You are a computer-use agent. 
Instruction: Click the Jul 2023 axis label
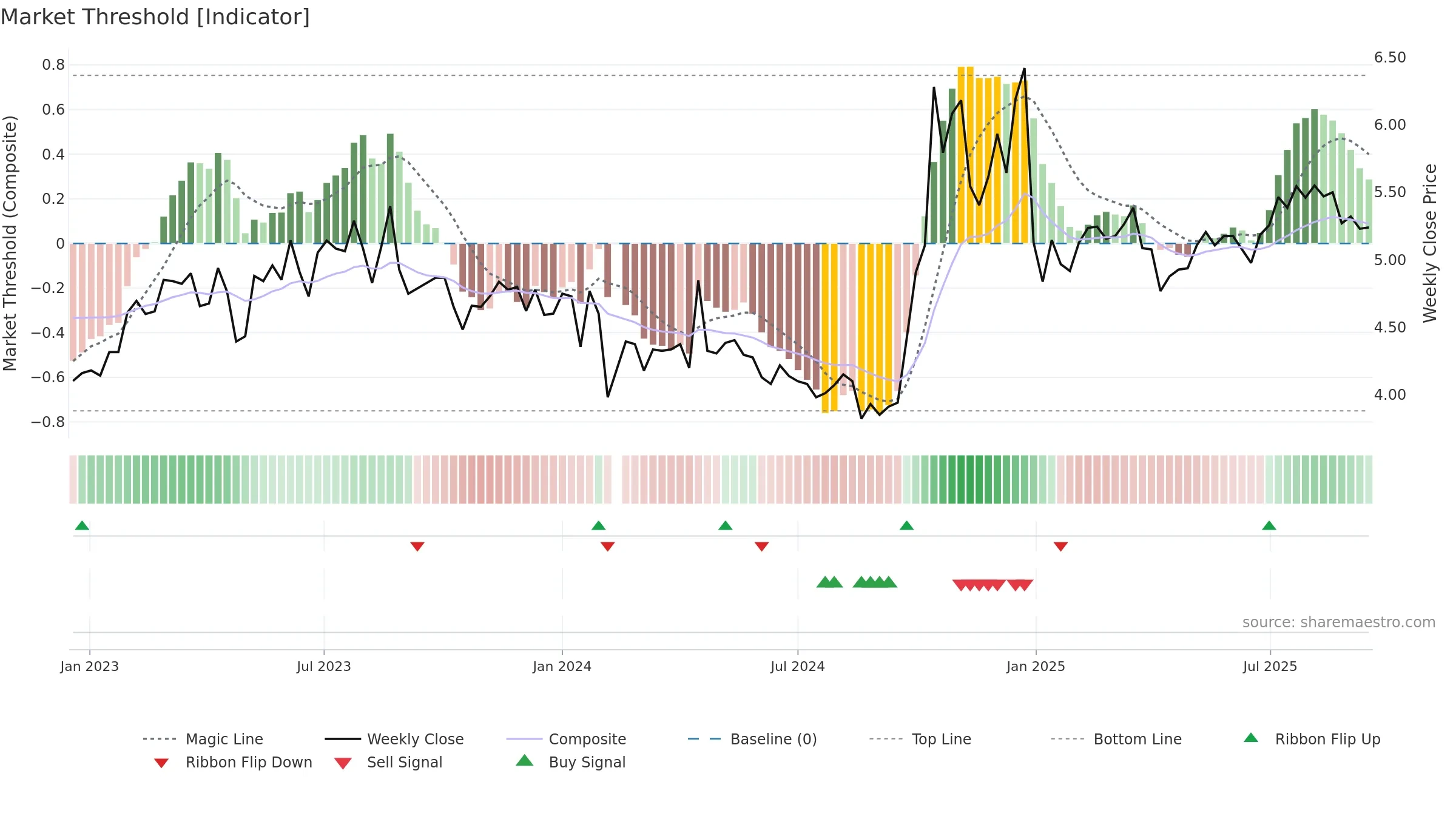[x=324, y=666]
